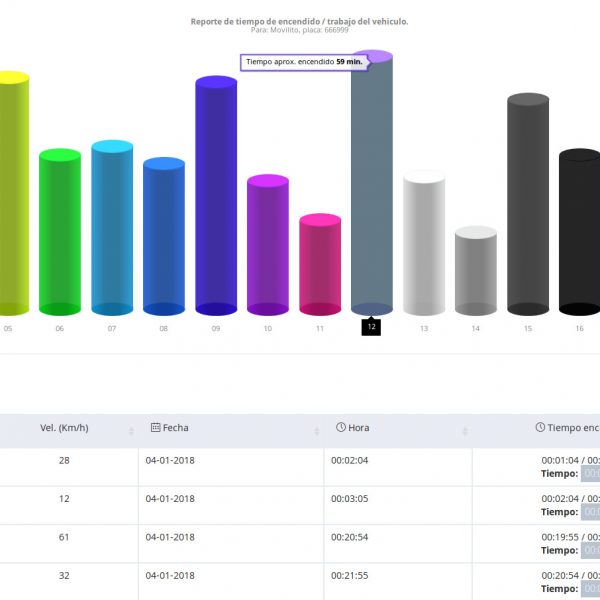Sort by Vel. (Km/h) using sort arrows
The width and height of the screenshot is (600, 600).
(x=131, y=431)
